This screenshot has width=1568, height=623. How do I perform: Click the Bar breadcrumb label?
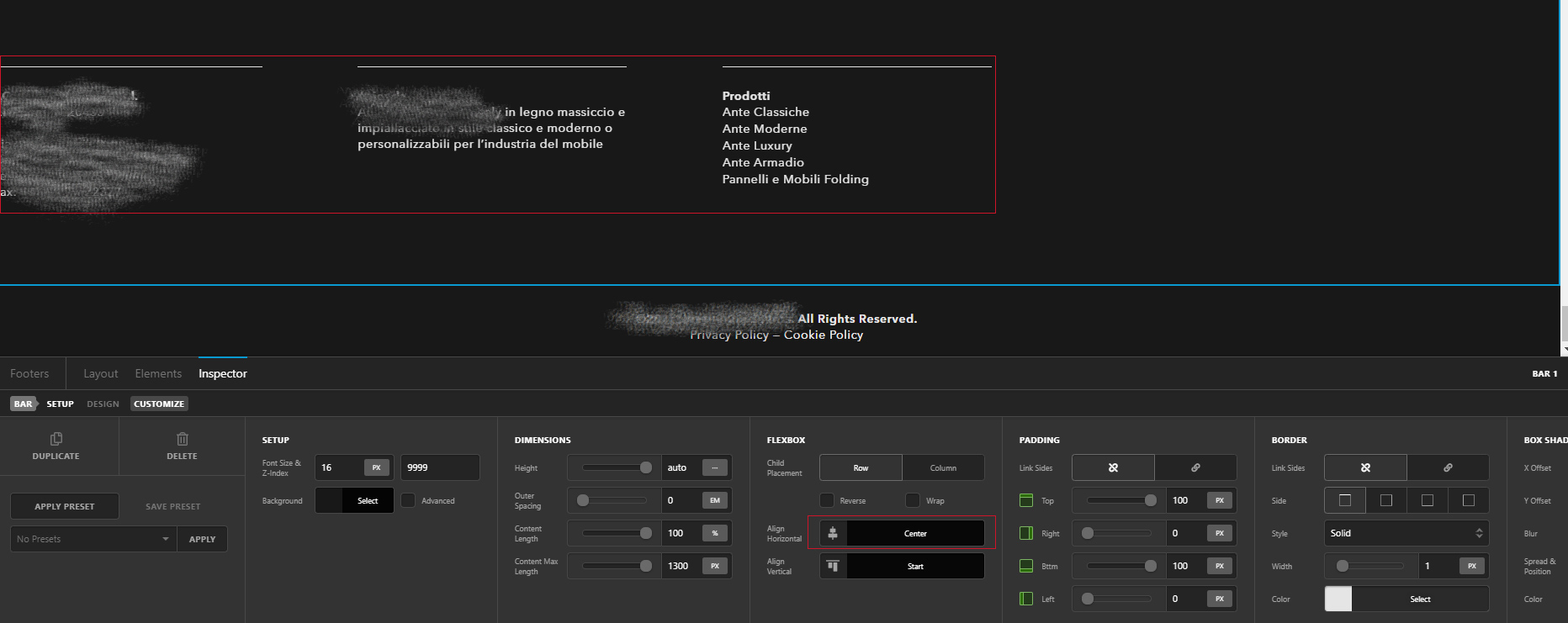tap(23, 404)
